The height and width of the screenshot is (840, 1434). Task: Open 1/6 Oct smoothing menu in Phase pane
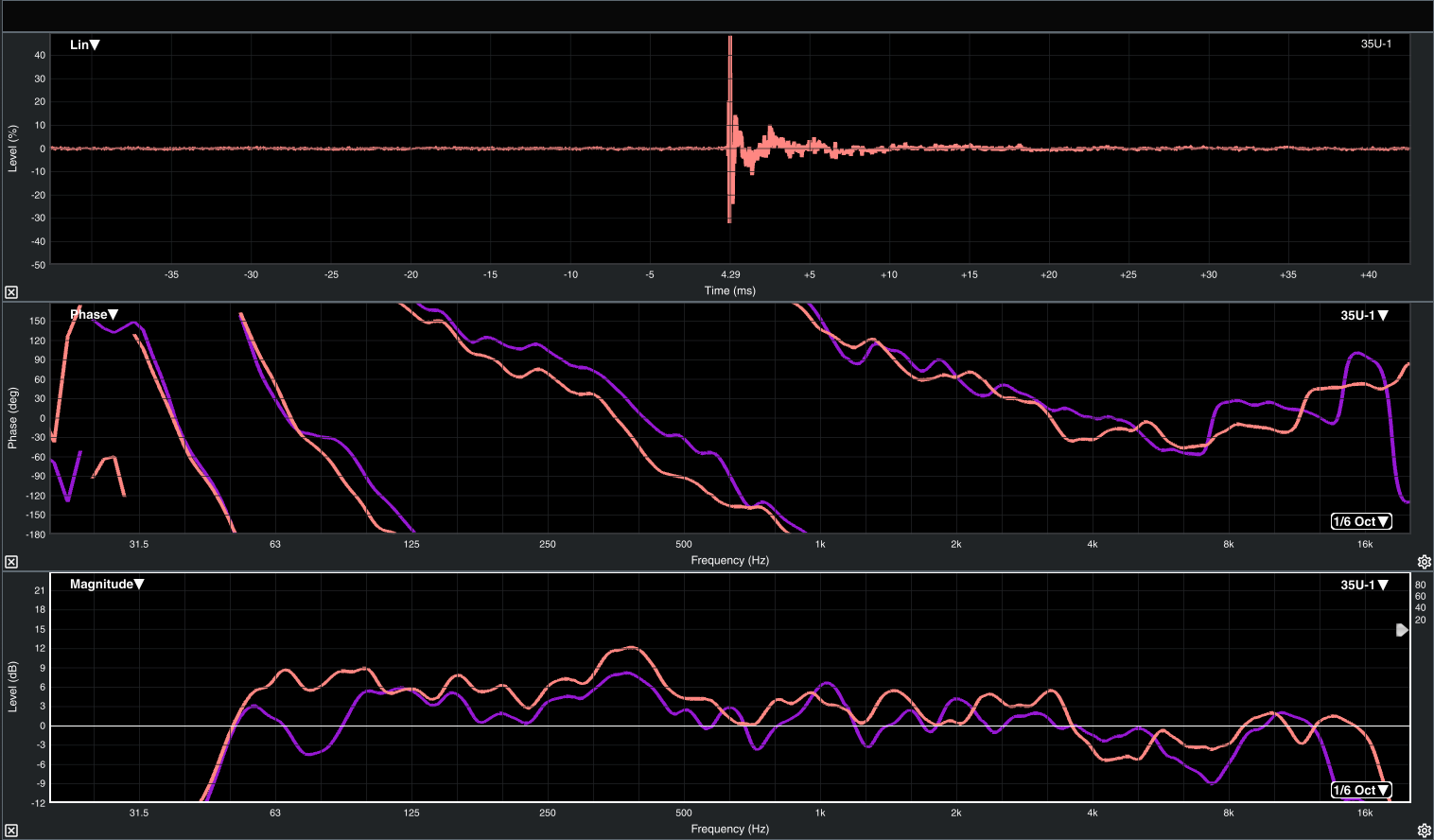tap(1361, 521)
